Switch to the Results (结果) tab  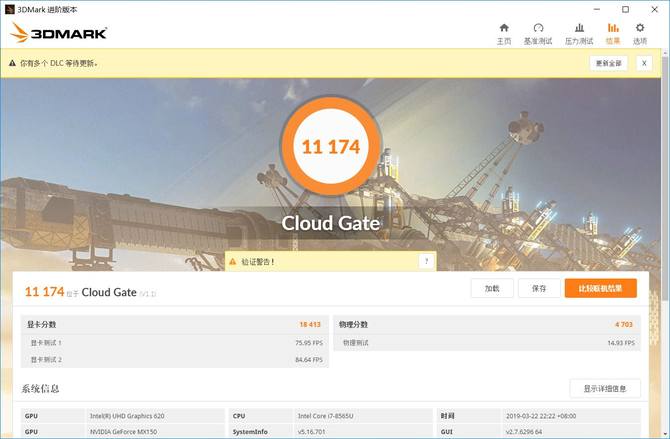613,34
